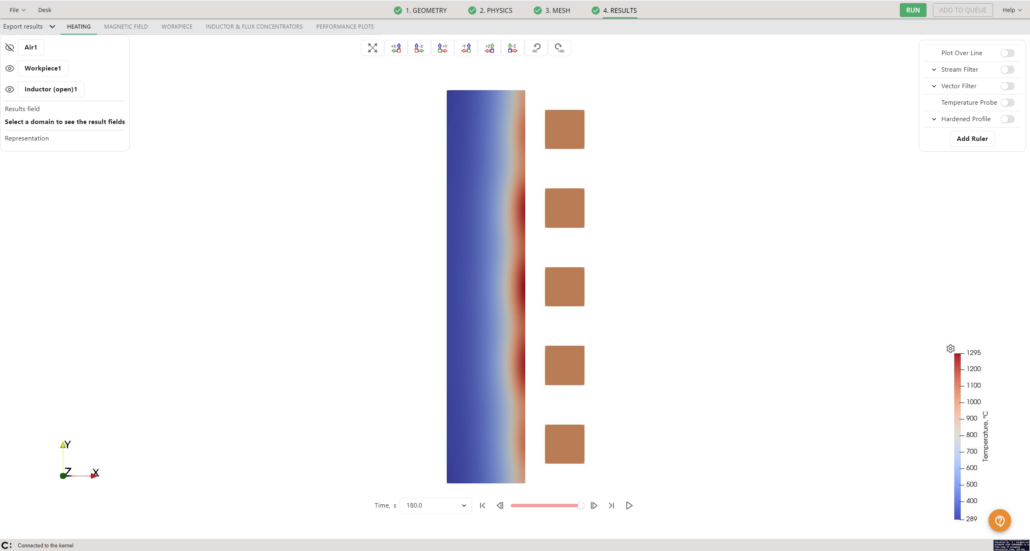Rotate view by -90 degrees
Viewport: 1030px width, 551px height.
[x=536, y=48]
